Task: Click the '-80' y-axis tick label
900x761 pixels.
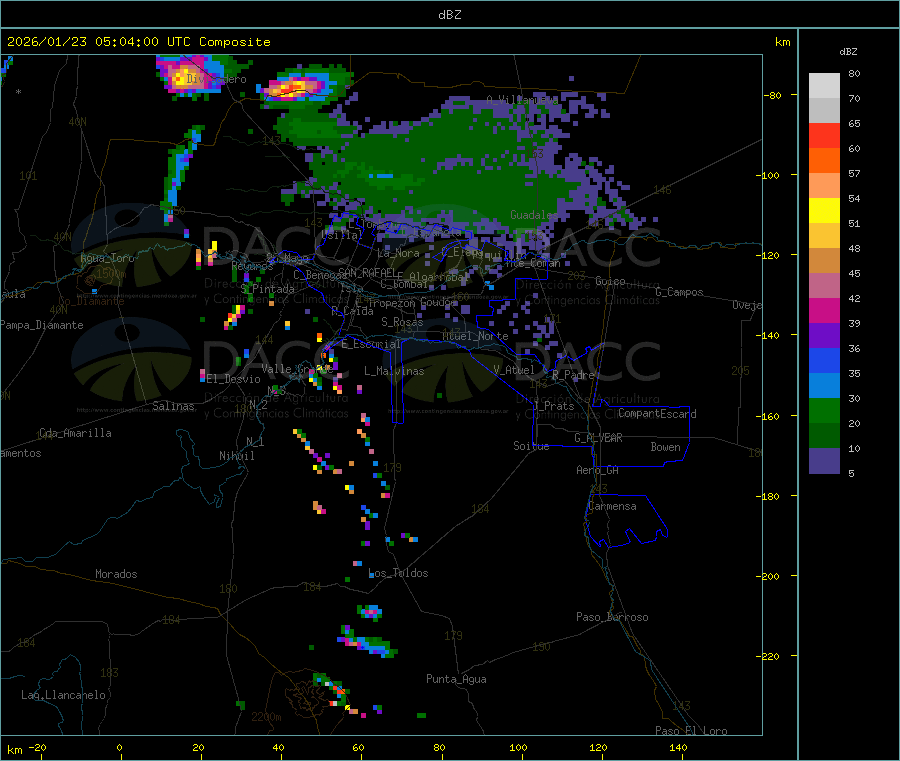Action: 772,95
